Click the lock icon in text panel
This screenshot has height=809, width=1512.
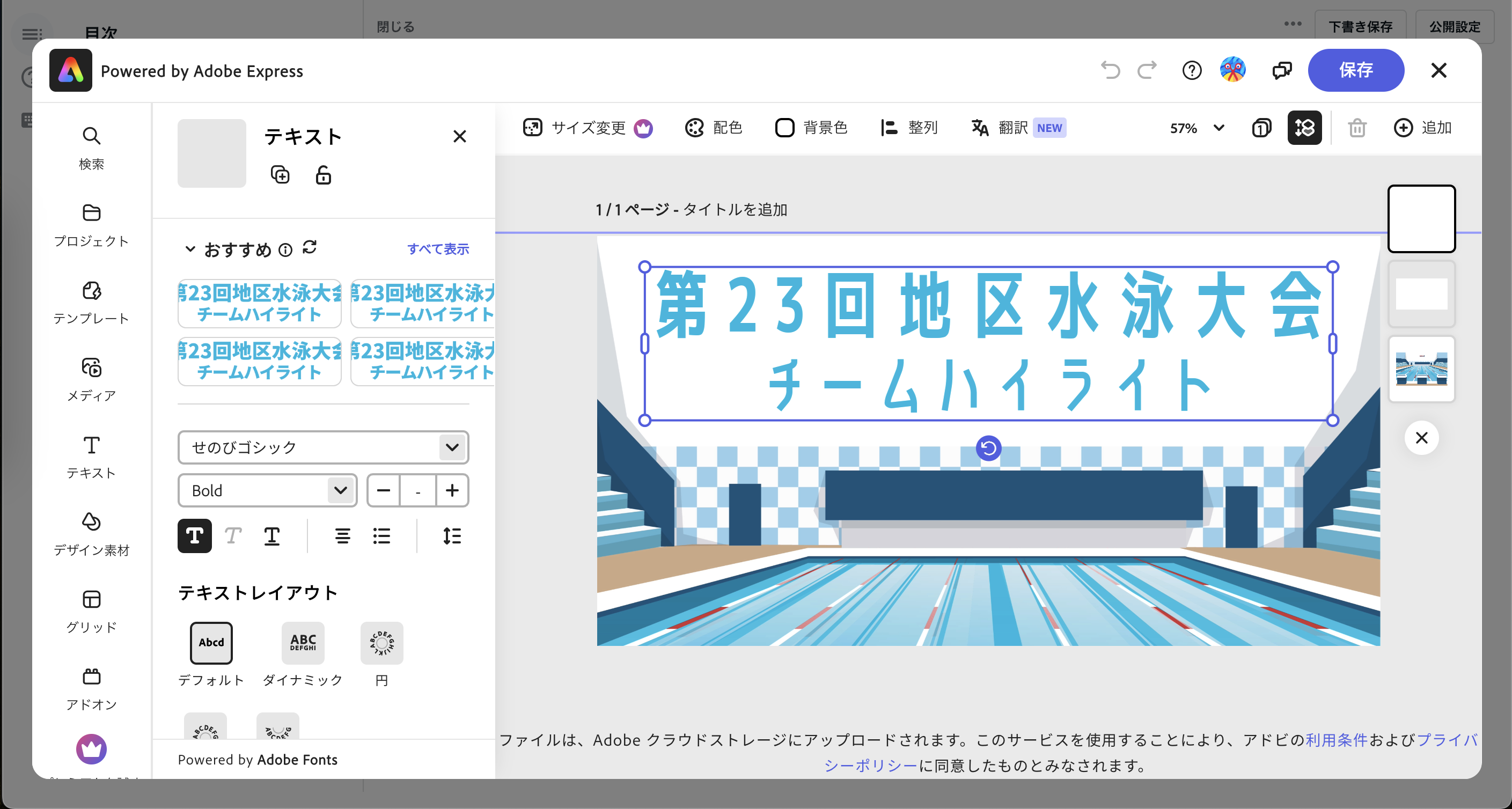pyautogui.click(x=324, y=175)
